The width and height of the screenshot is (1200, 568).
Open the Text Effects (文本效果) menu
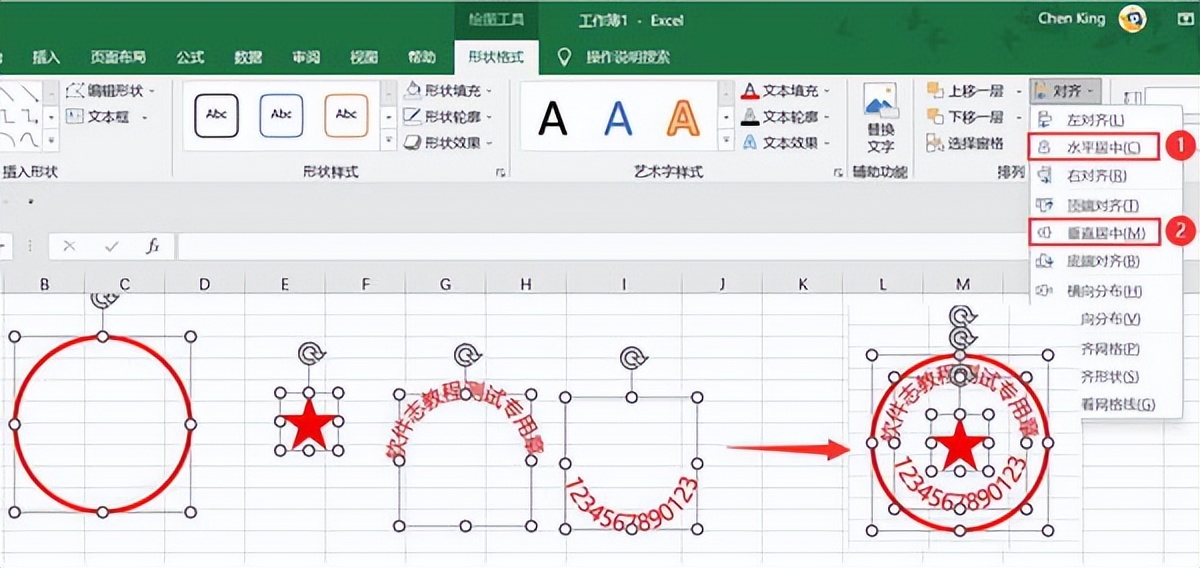[x=788, y=142]
